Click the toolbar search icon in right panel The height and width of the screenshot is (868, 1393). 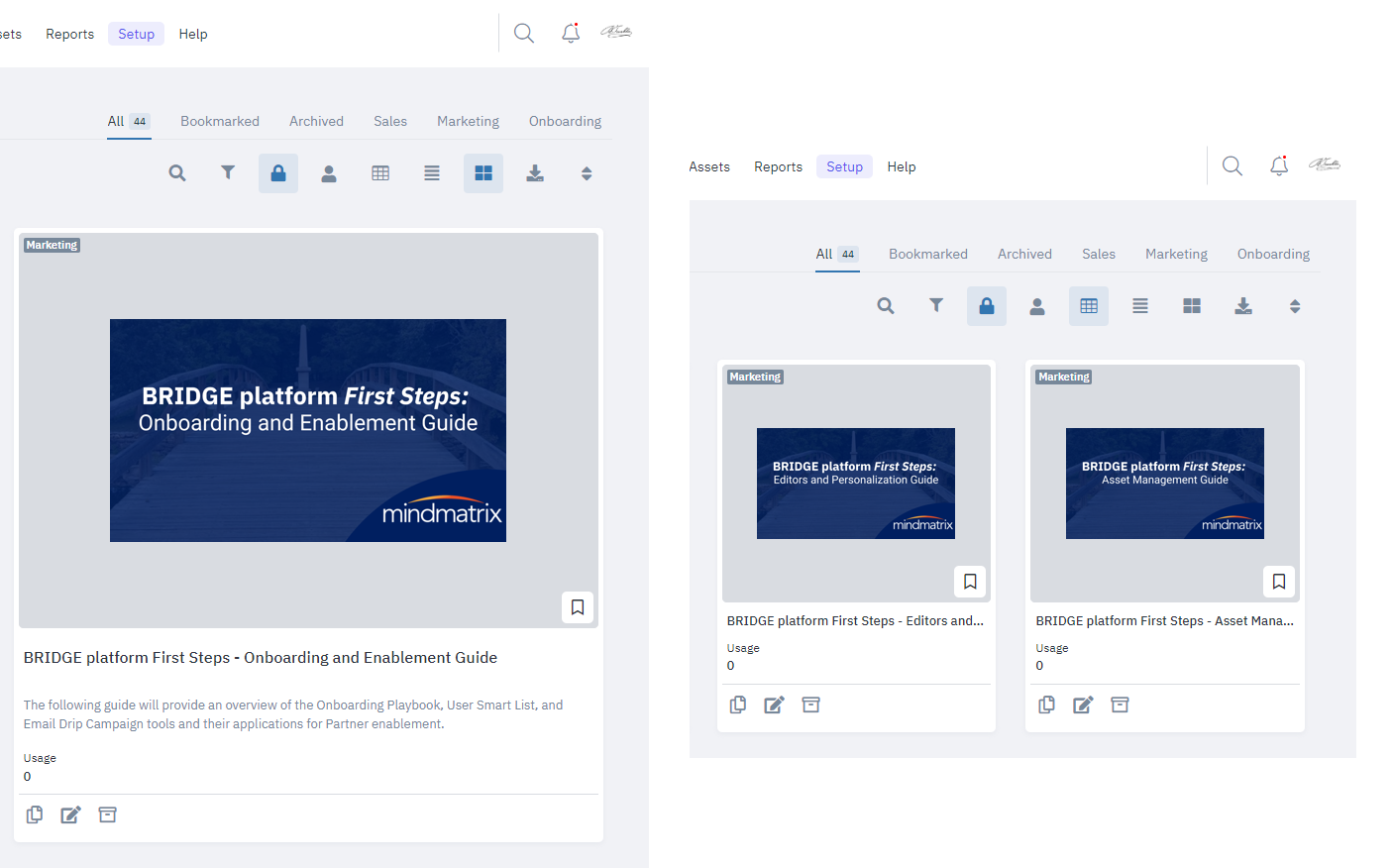coord(886,306)
